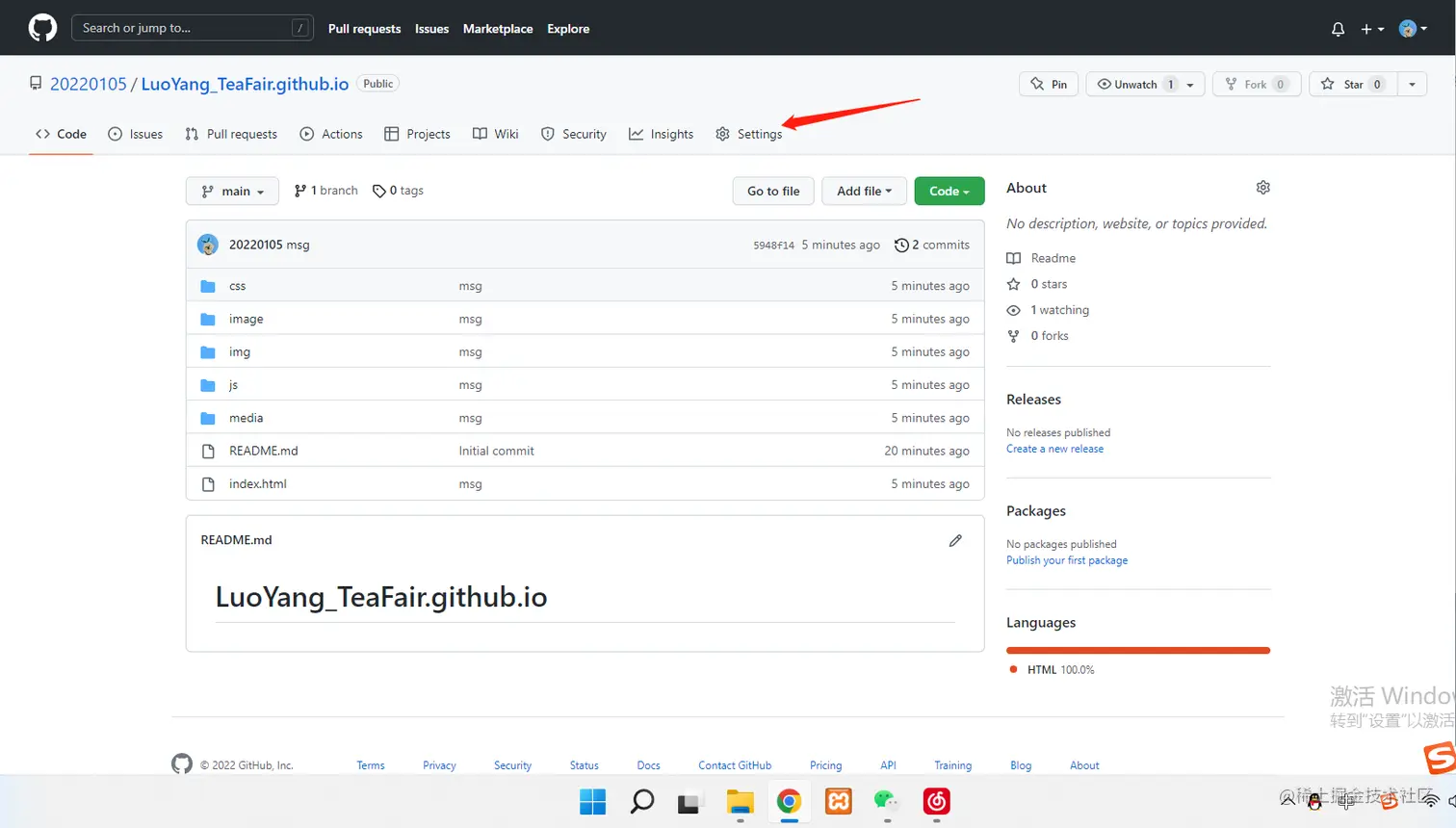Open the Wiki tab

496,134
